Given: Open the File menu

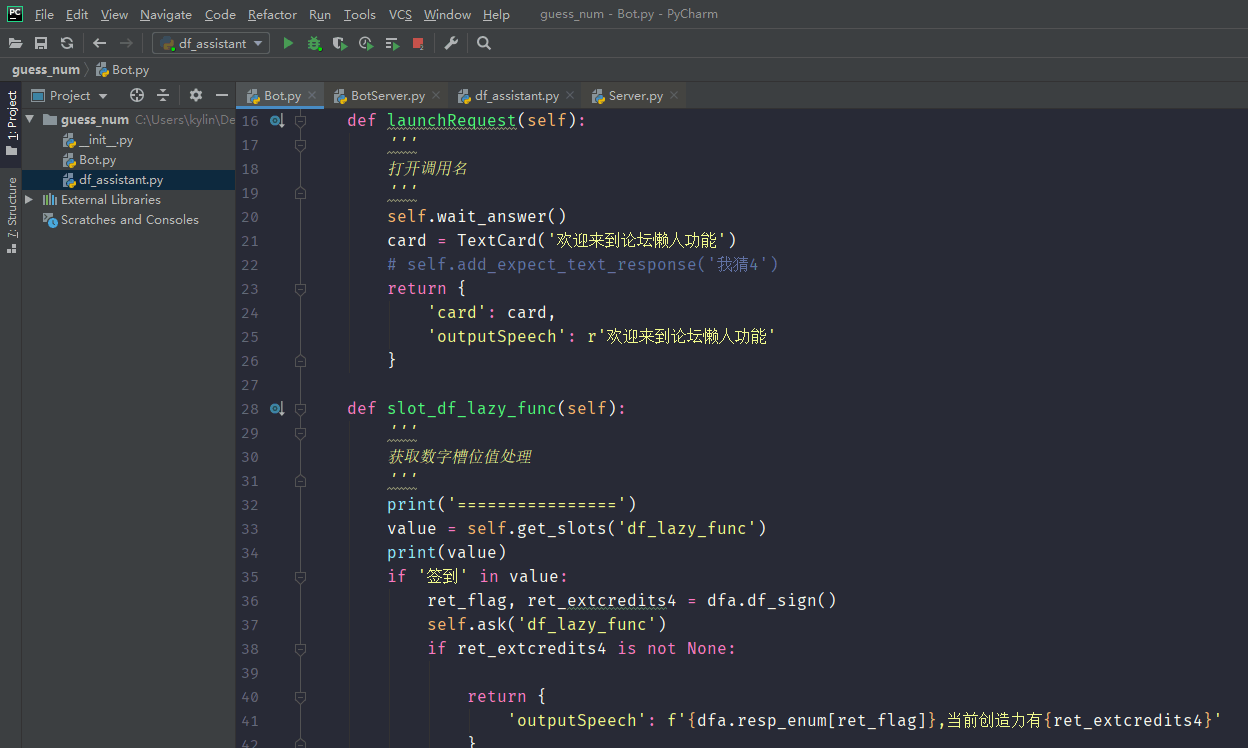Looking at the screenshot, I should click(x=44, y=14).
